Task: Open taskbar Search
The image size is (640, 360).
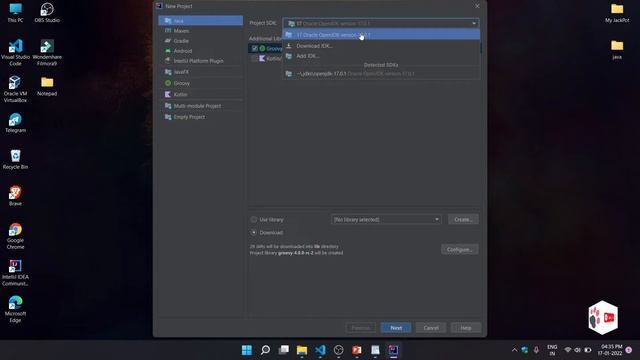Action: (265, 350)
